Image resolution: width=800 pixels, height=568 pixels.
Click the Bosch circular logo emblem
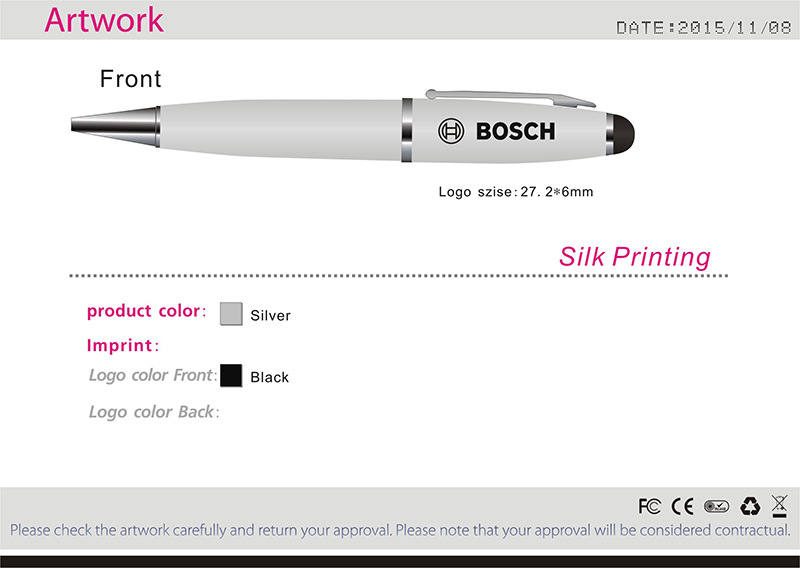452,130
